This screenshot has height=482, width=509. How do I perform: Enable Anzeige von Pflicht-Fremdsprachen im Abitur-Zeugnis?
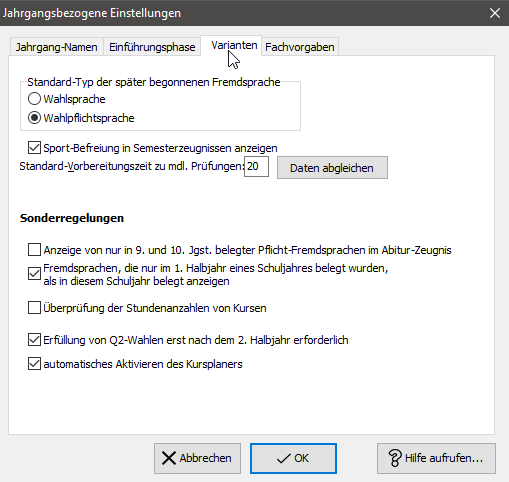pos(34,250)
